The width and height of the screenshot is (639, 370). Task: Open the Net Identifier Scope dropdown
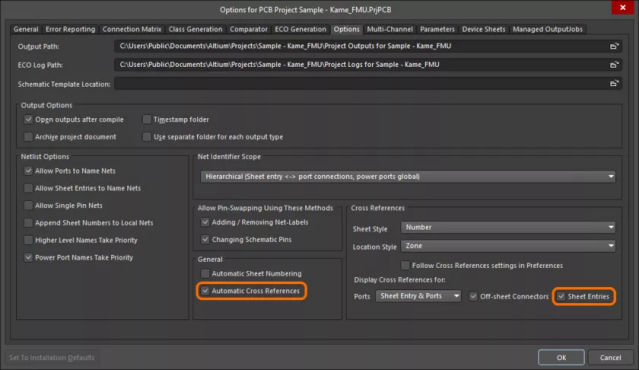(x=408, y=176)
